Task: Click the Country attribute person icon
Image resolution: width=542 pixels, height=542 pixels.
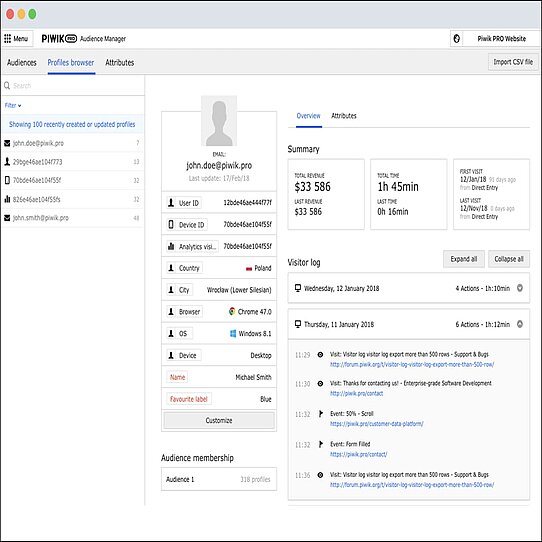Action: point(171,268)
